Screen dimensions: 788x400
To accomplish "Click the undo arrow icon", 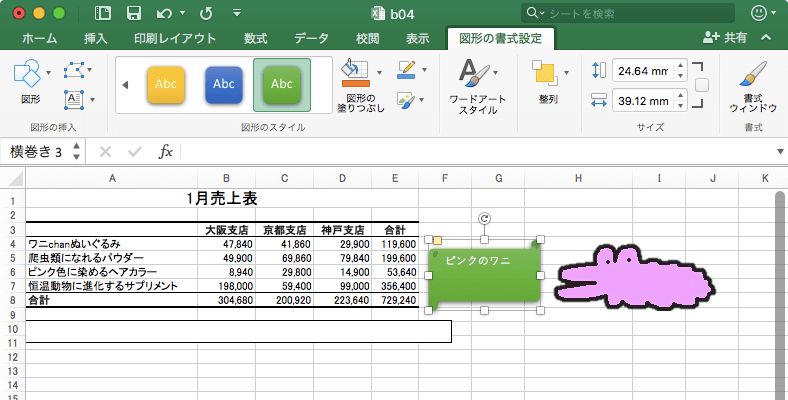I will tap(164, 14).
